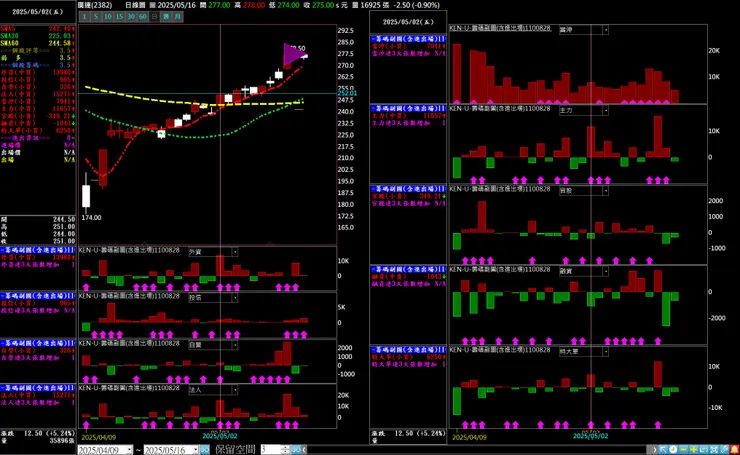Click the stock name 廣達(2382)
740x455 pixels.
[95, 5]
